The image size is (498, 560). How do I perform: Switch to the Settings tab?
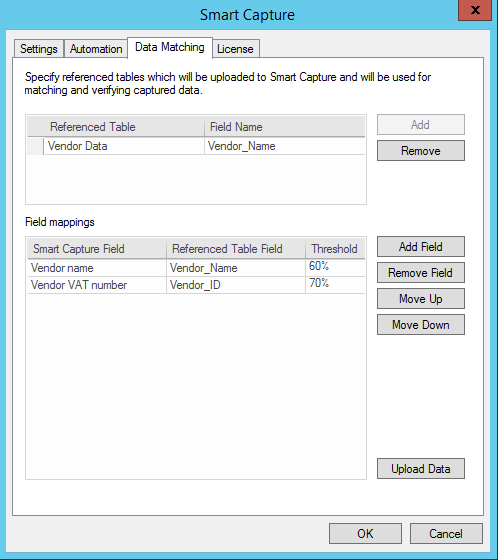pyautogui.click(x=39, y=49)
